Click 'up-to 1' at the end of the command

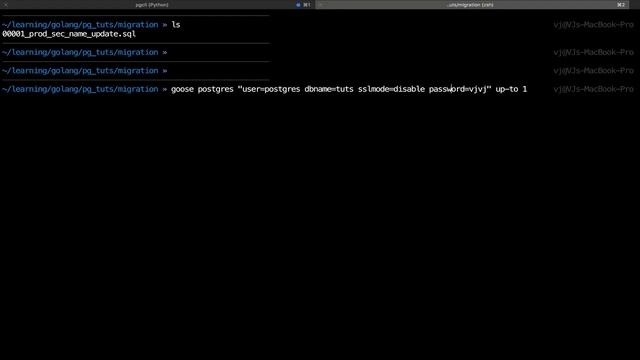[x=511, y=89]
